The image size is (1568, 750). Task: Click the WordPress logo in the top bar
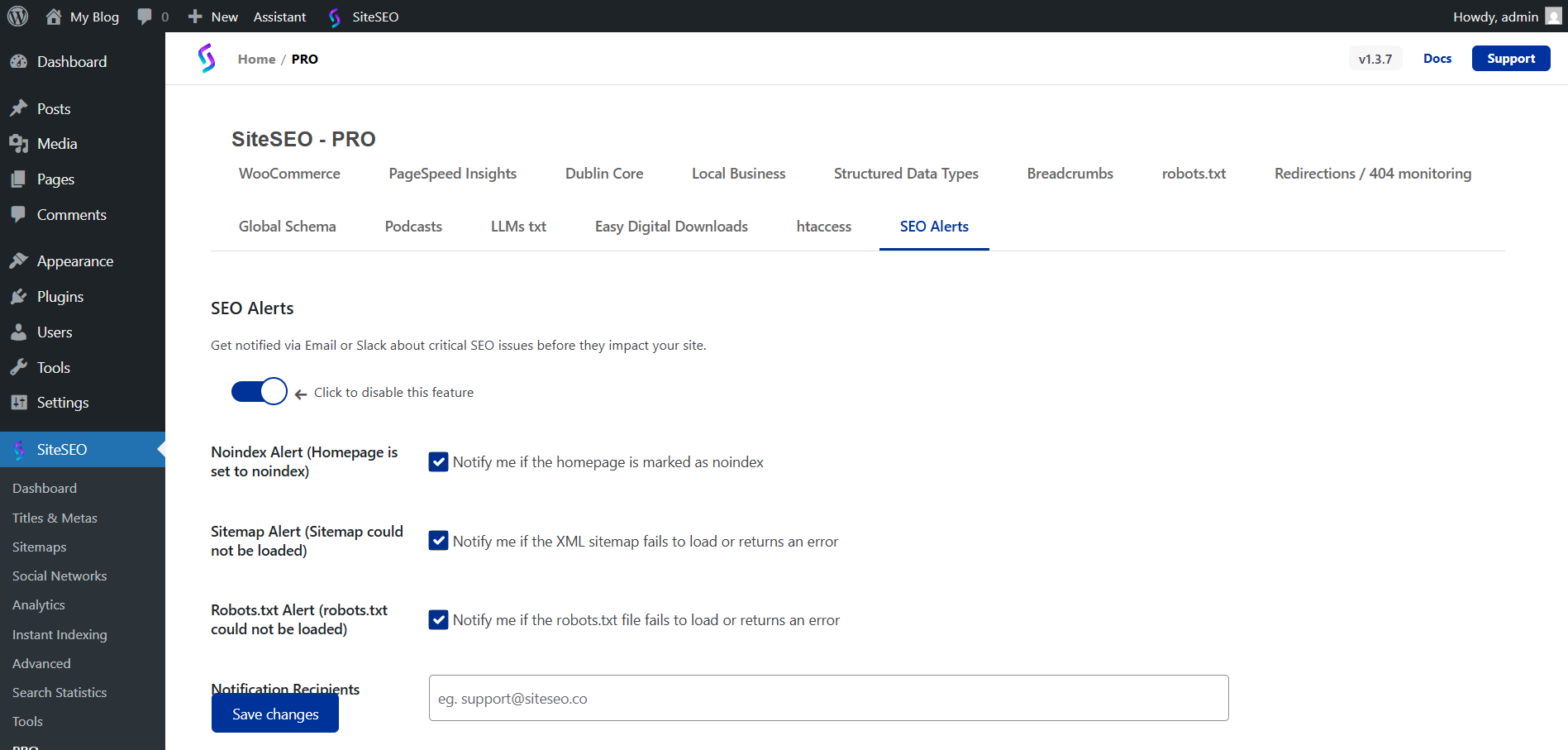coord(17,17)
